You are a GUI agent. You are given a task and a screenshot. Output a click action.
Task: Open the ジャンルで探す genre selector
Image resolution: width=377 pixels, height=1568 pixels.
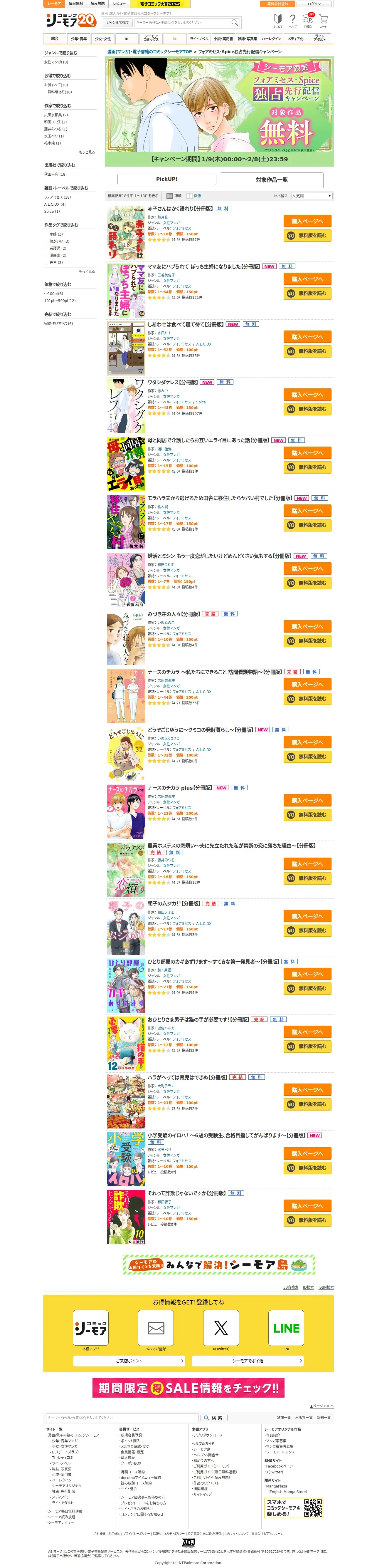(x=118, y=23)
